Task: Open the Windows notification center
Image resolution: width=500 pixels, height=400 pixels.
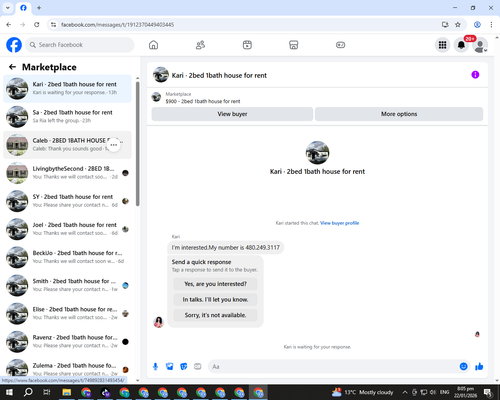Action: click(x=488, y=392)
